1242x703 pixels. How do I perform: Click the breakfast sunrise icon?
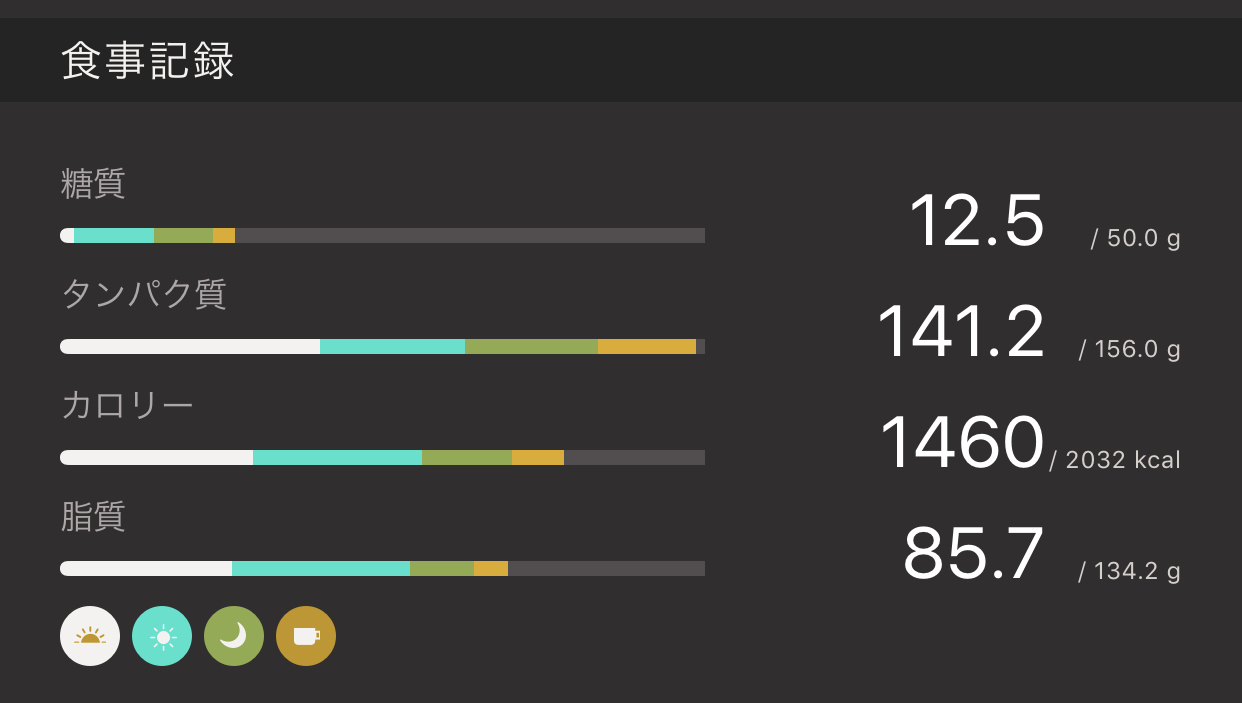[x=90, y=636]
